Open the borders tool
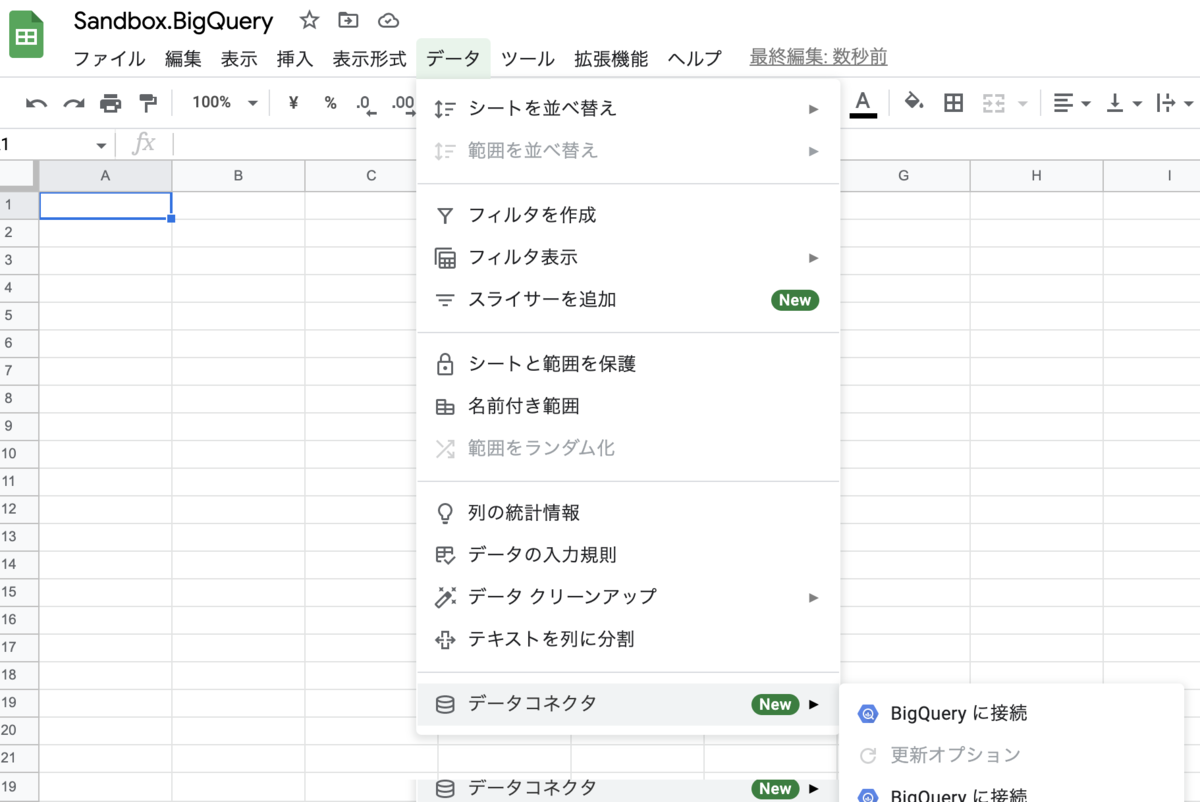1200x802 pixels. (x=953, y=102)
